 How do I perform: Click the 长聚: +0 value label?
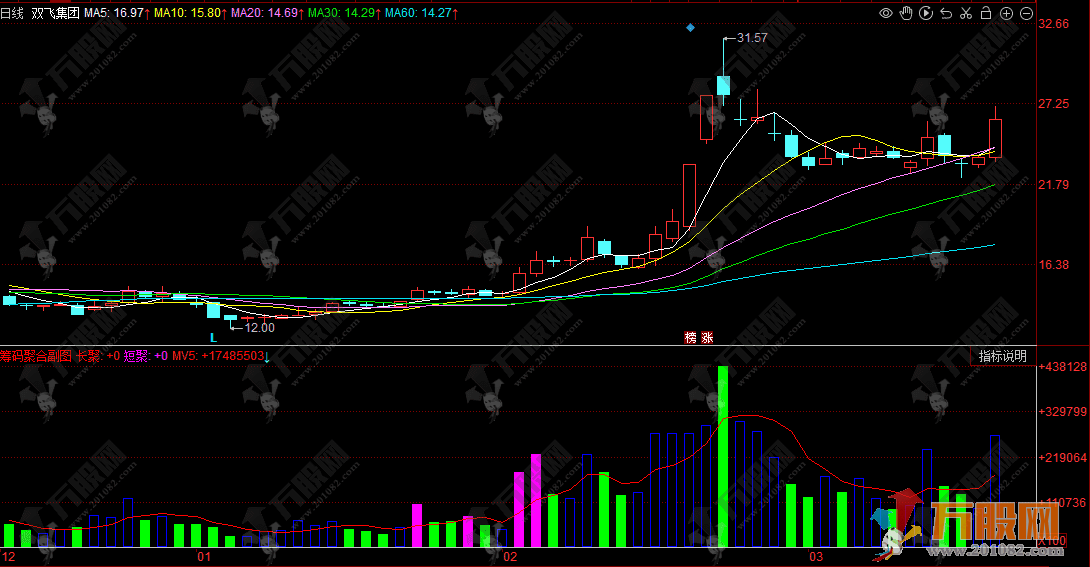point(98,356)
